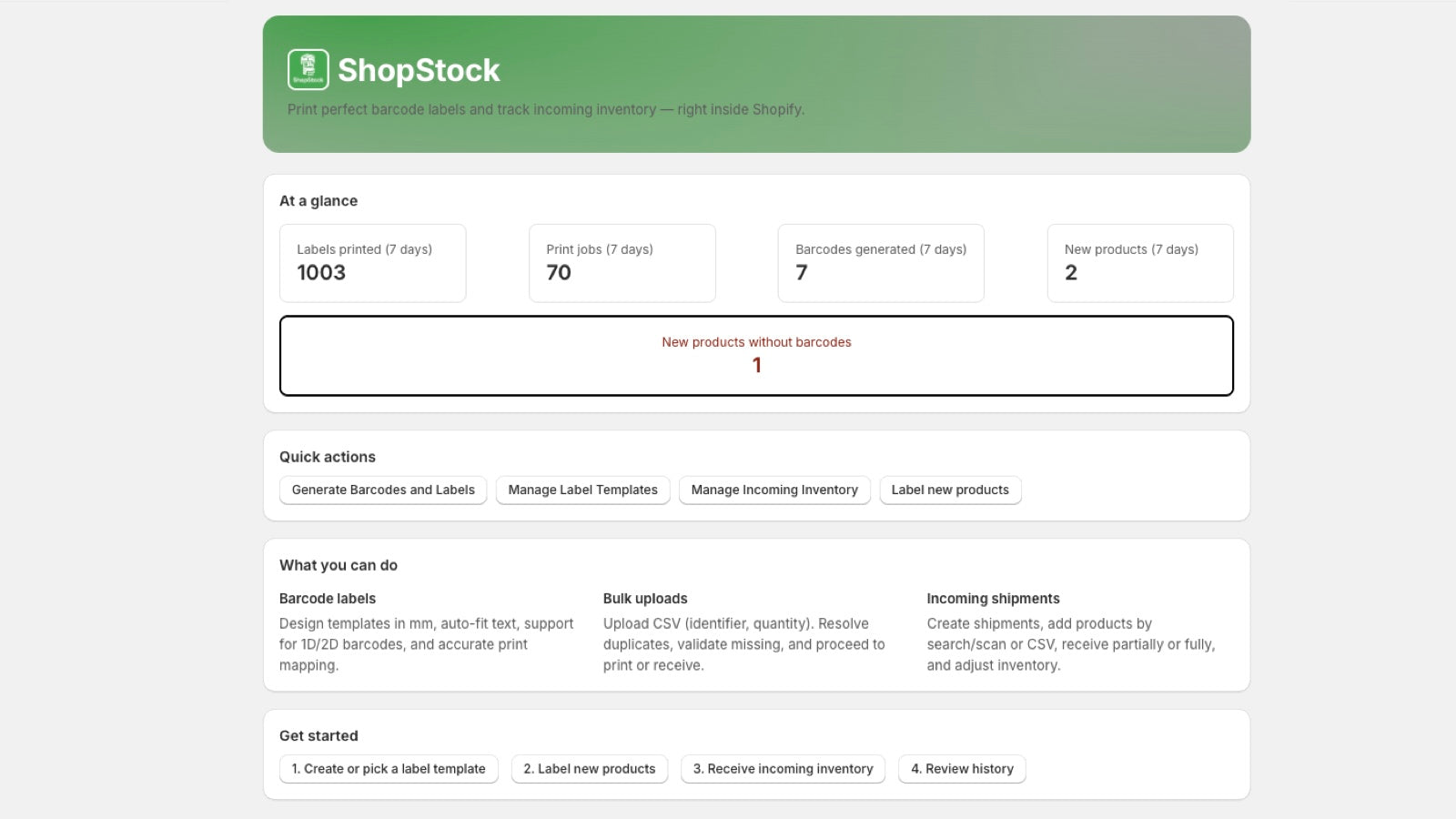Click the ShopStock logo icon
This screenshot has width=1456, height=819.
(308, 70)
